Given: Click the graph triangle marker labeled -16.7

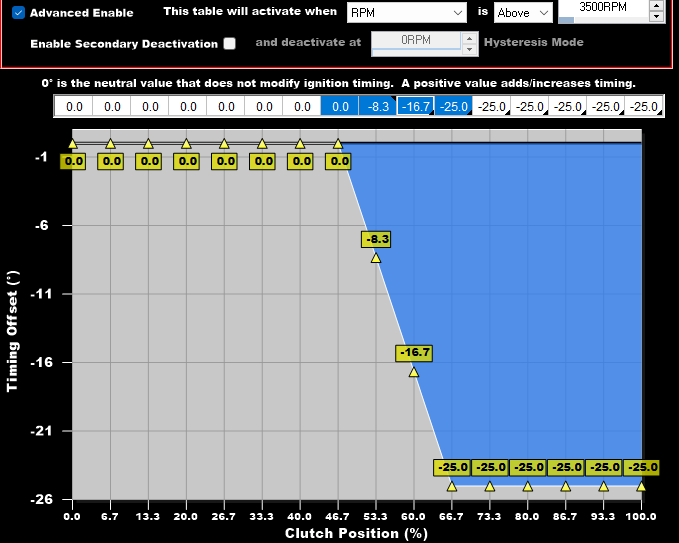Looking at the screenshot, I should click(x=414, y=371).
